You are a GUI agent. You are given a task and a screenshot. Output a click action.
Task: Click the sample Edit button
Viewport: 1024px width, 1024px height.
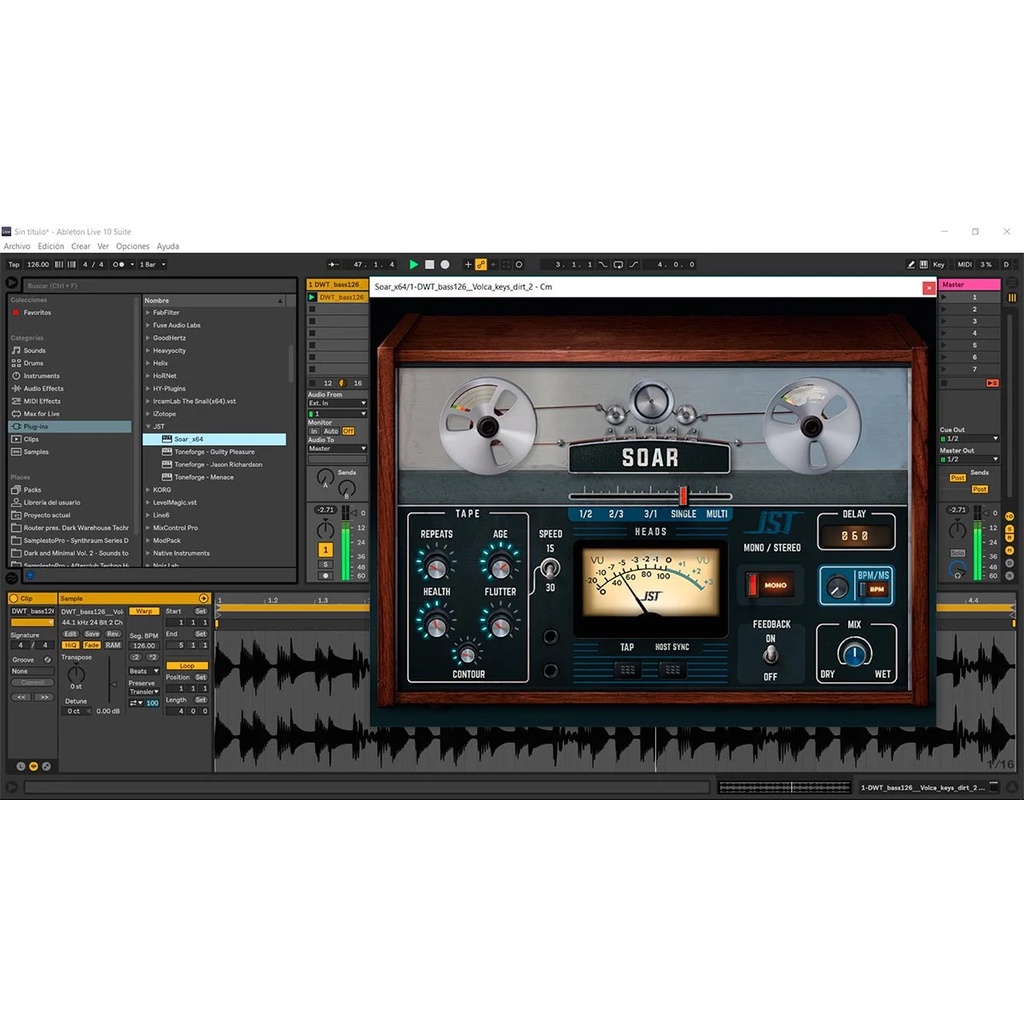71,634
